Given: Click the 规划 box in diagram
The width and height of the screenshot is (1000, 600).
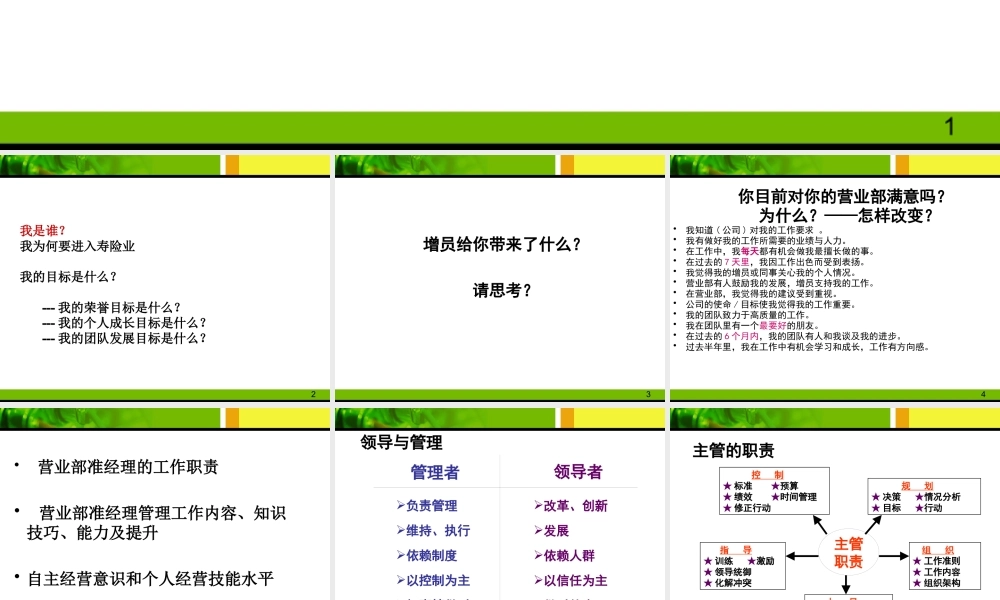Looking at the screenshot, I should click(924, 496).
